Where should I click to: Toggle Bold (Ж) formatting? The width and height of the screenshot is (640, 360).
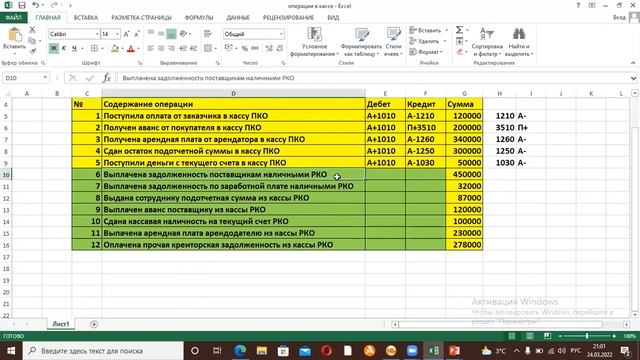(x=53, y=49)
